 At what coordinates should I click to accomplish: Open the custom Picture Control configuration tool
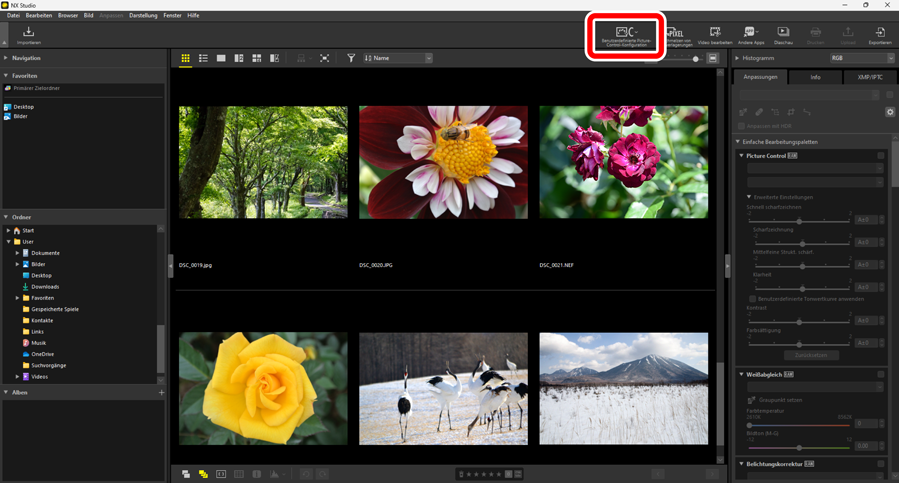(627, 36)
